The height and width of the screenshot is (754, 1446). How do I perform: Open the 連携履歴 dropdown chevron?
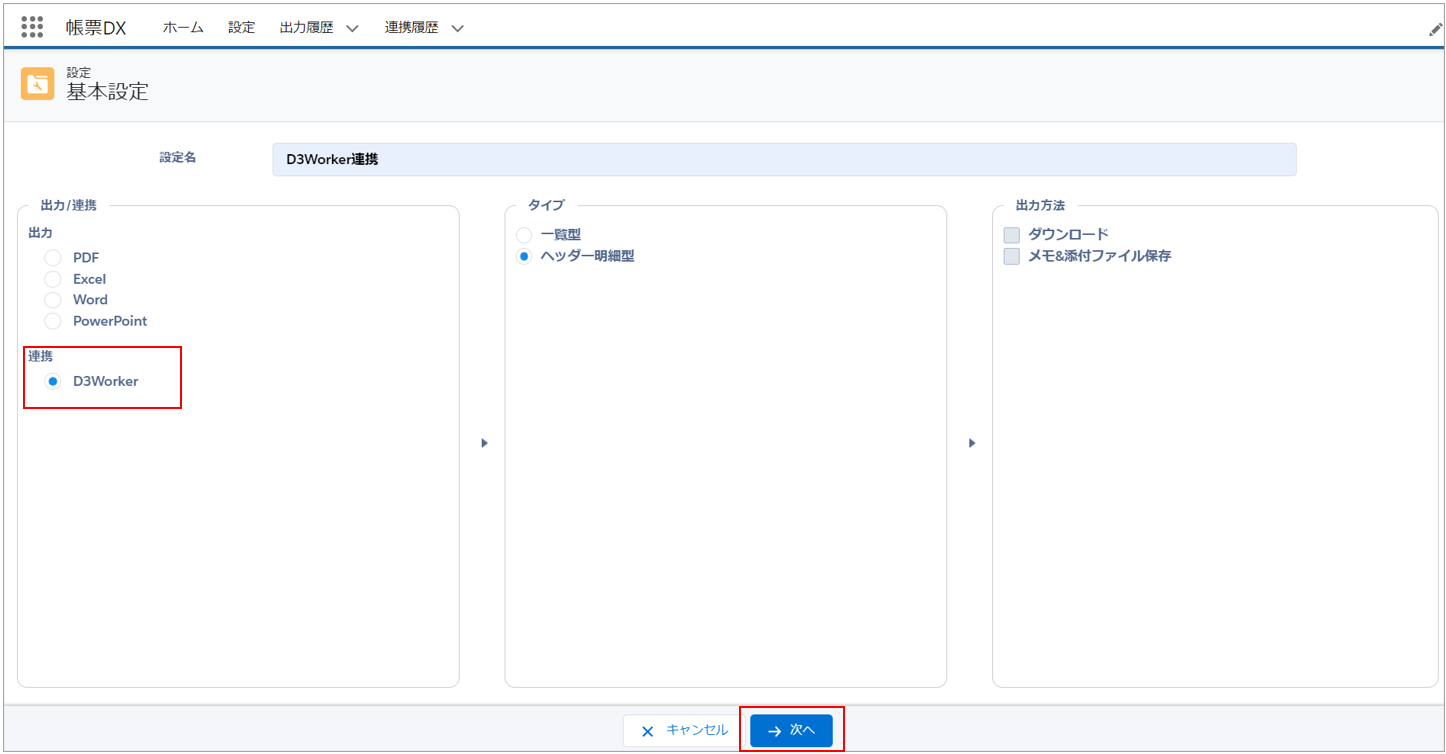457,28
